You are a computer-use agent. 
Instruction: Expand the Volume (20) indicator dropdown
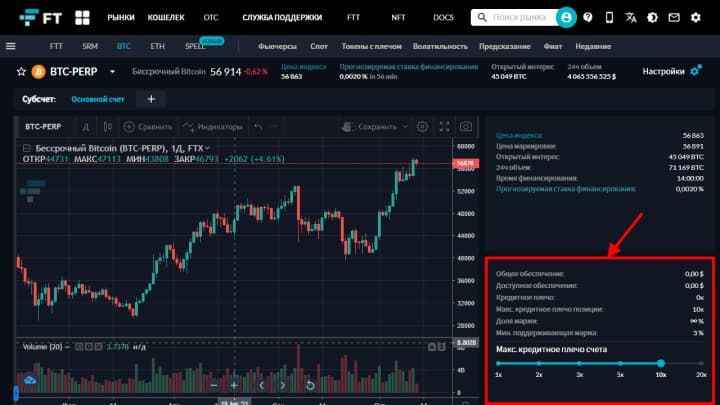pos(67,347)
